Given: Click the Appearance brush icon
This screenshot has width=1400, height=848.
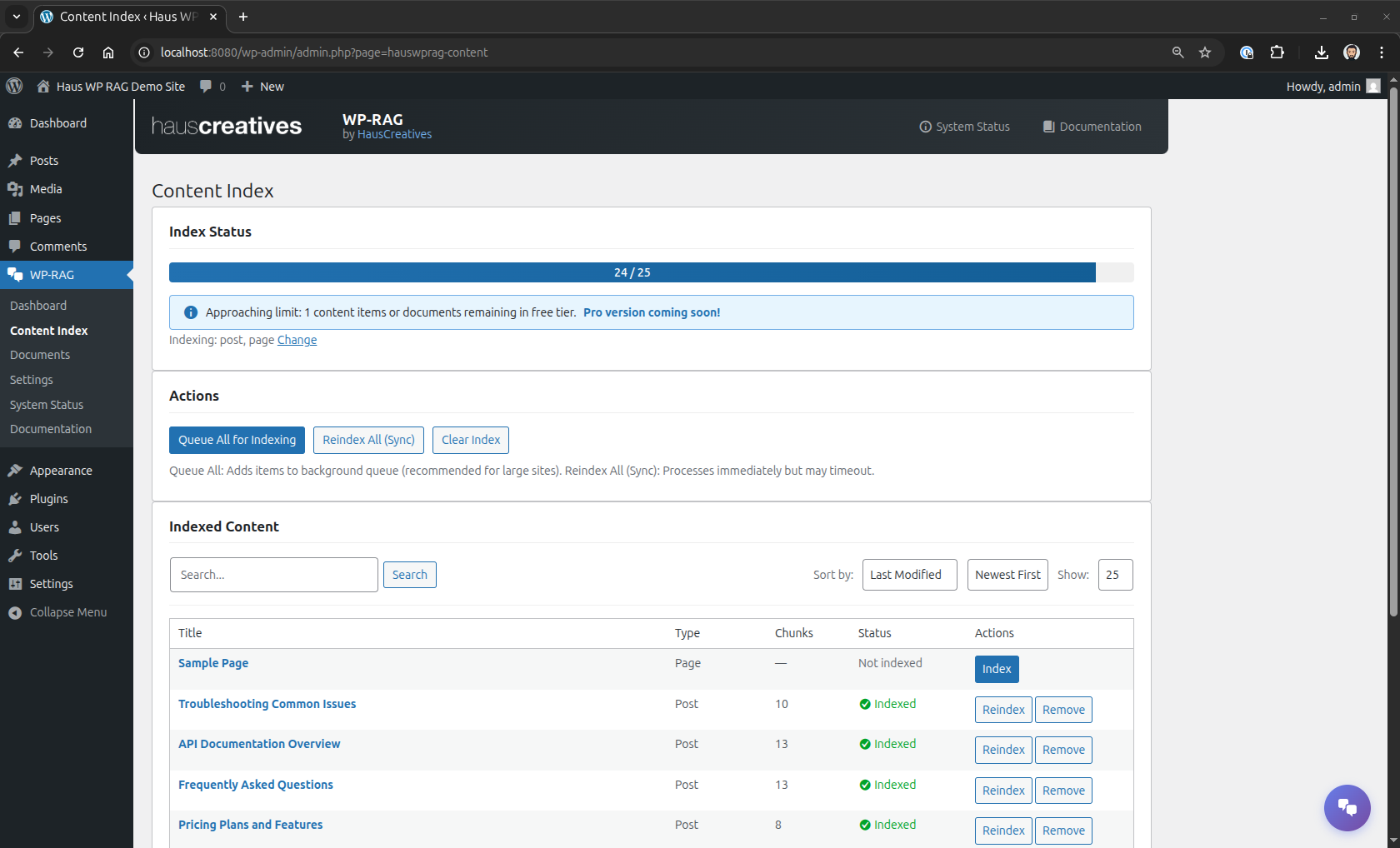Looking at the screenshot, I should 15,471.
